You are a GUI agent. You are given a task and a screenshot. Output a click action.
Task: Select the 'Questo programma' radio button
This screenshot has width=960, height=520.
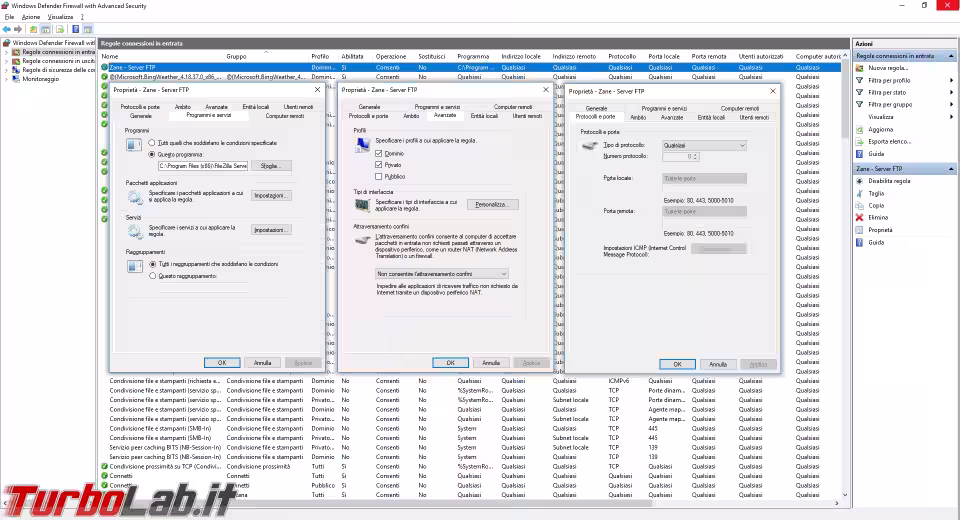coord(152,154)
